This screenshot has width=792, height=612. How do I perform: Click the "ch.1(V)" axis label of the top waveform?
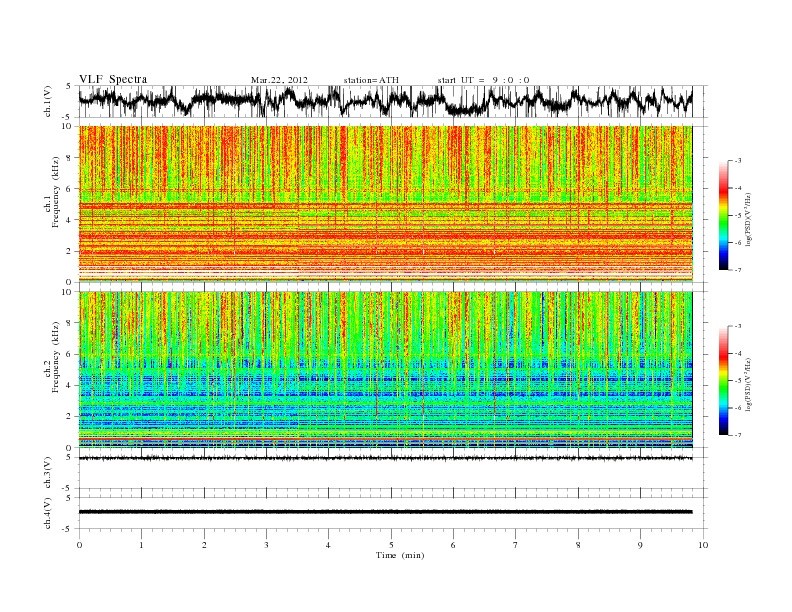click(48, 103)
